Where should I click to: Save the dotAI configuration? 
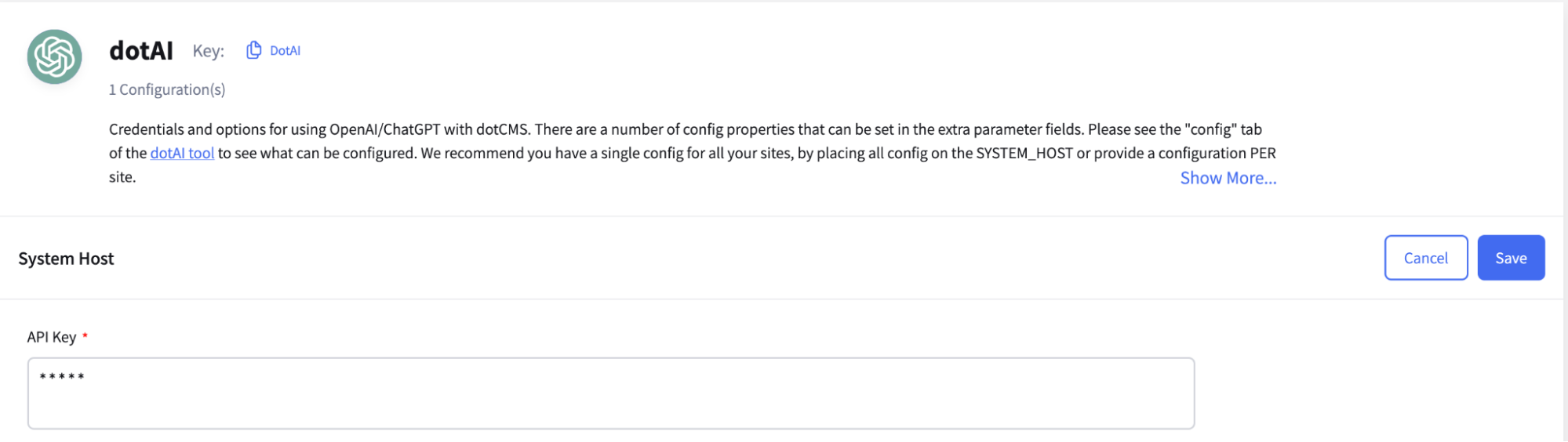(x=1510, y=258)
